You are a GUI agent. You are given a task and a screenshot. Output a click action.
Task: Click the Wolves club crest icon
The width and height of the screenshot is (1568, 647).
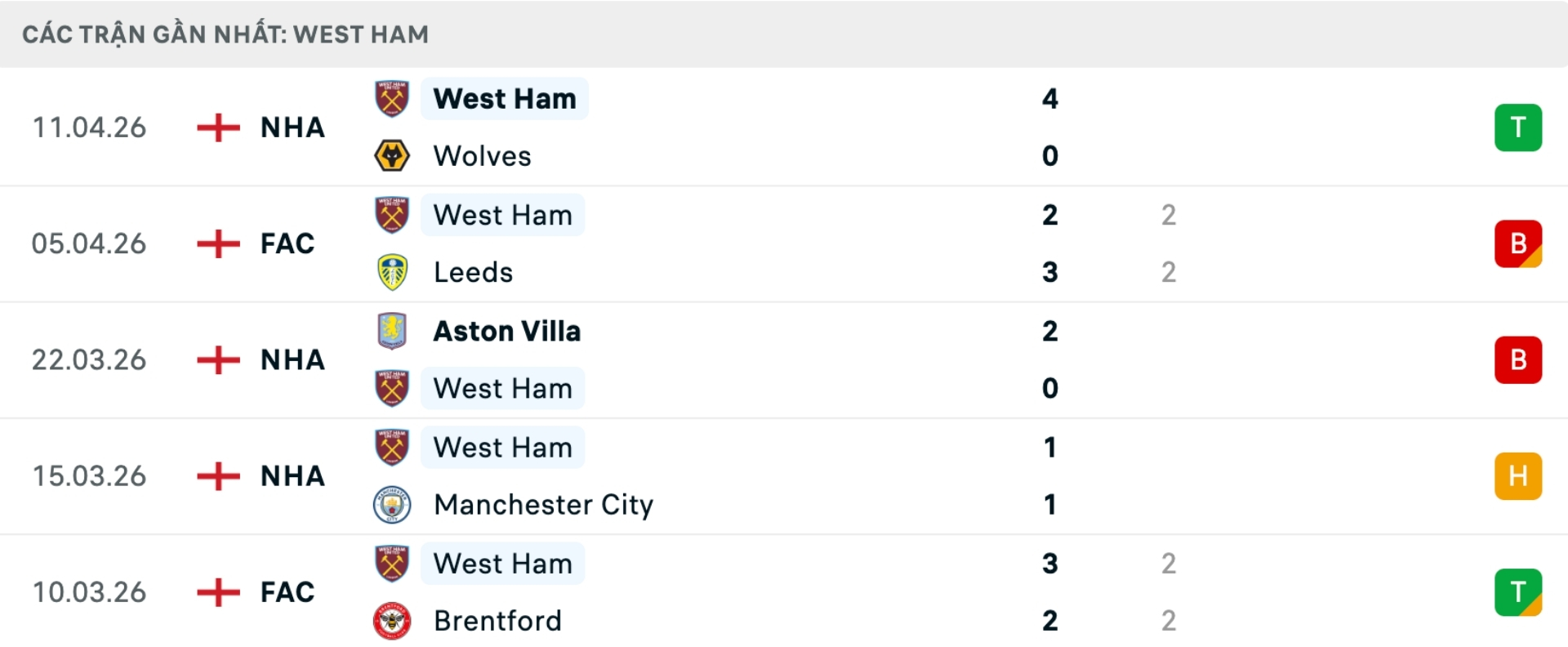tap(392, 155)
